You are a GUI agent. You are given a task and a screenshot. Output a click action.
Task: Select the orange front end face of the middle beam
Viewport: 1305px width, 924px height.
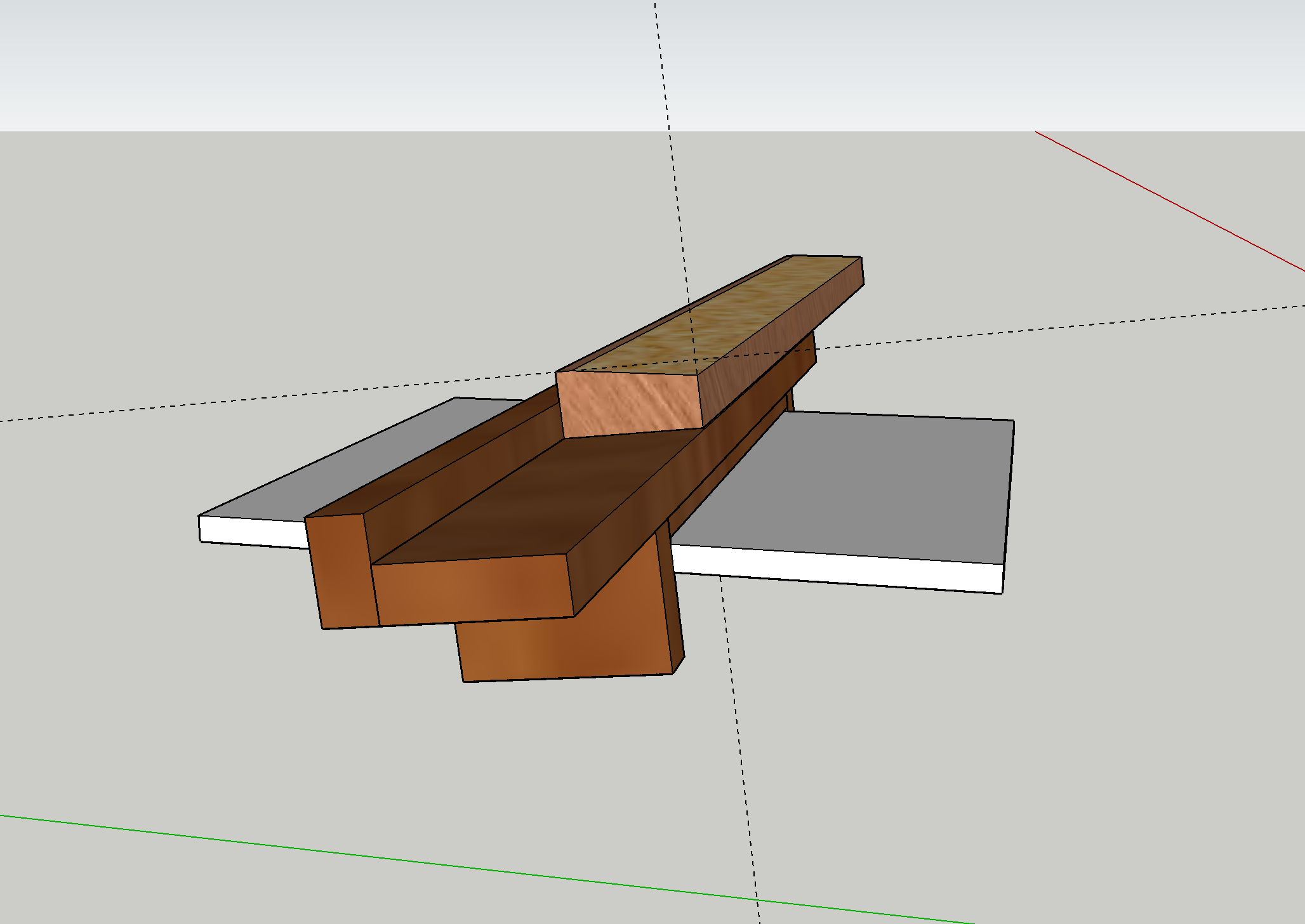pyautogui.click(x=474, y=590)
